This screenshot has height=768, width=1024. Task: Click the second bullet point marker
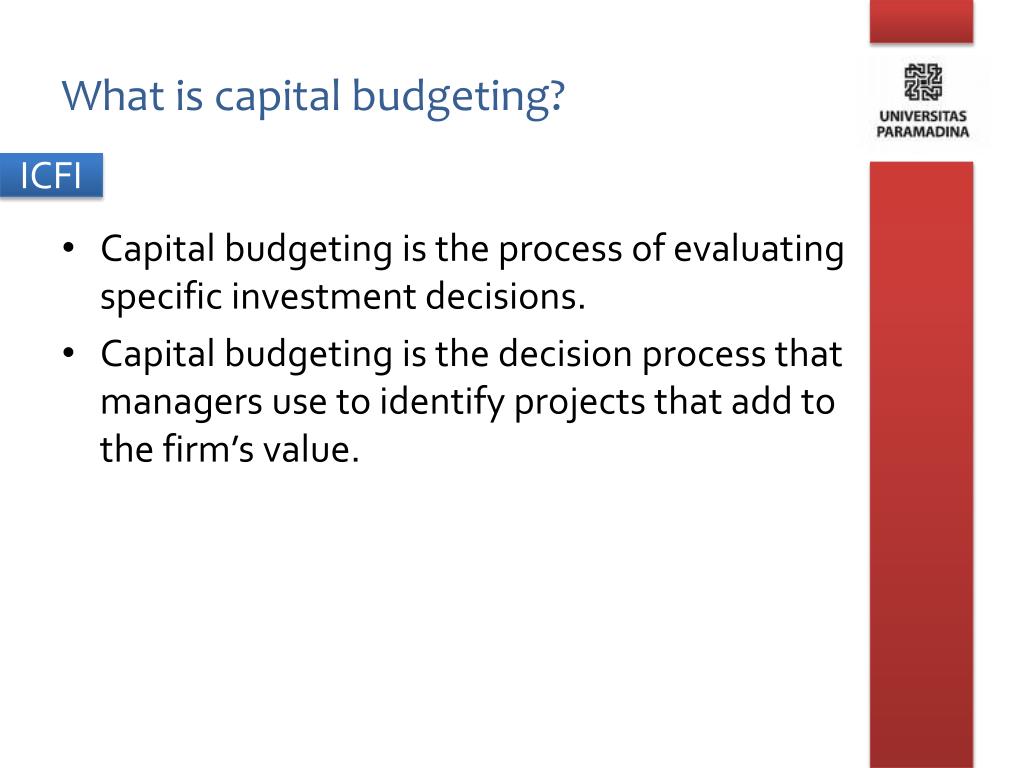(69, 353)
